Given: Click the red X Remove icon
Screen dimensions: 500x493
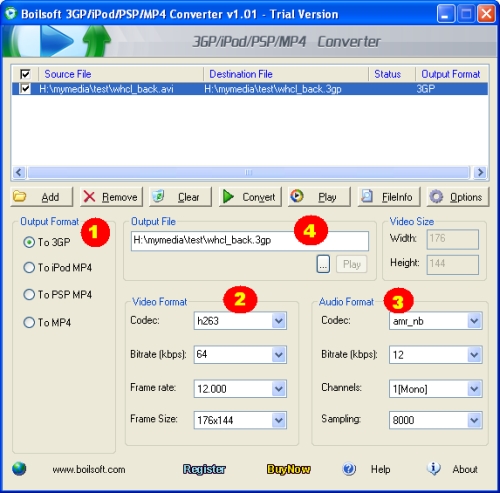Looking at the screenshot, I should [89, 197].
